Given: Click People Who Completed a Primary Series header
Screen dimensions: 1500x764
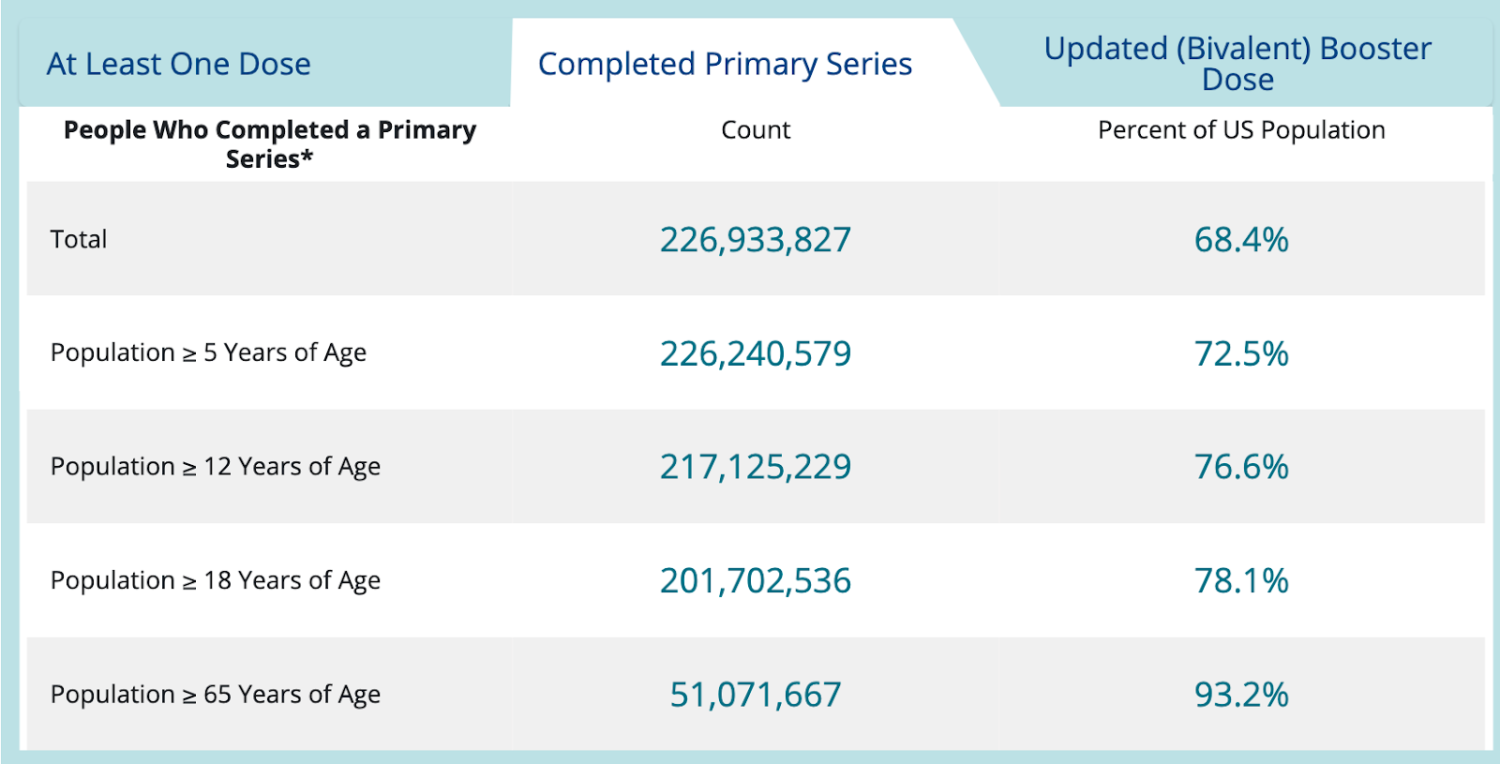Looking at the screenshot, I should point(270,144).
